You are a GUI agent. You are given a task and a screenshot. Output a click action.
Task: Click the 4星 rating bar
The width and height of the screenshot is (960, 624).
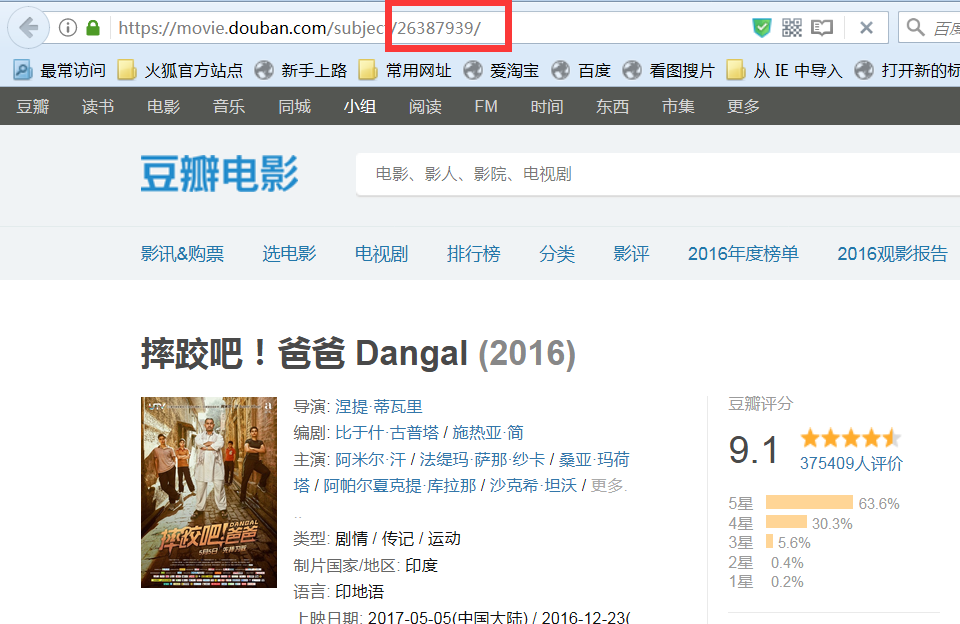click(786, 522)
